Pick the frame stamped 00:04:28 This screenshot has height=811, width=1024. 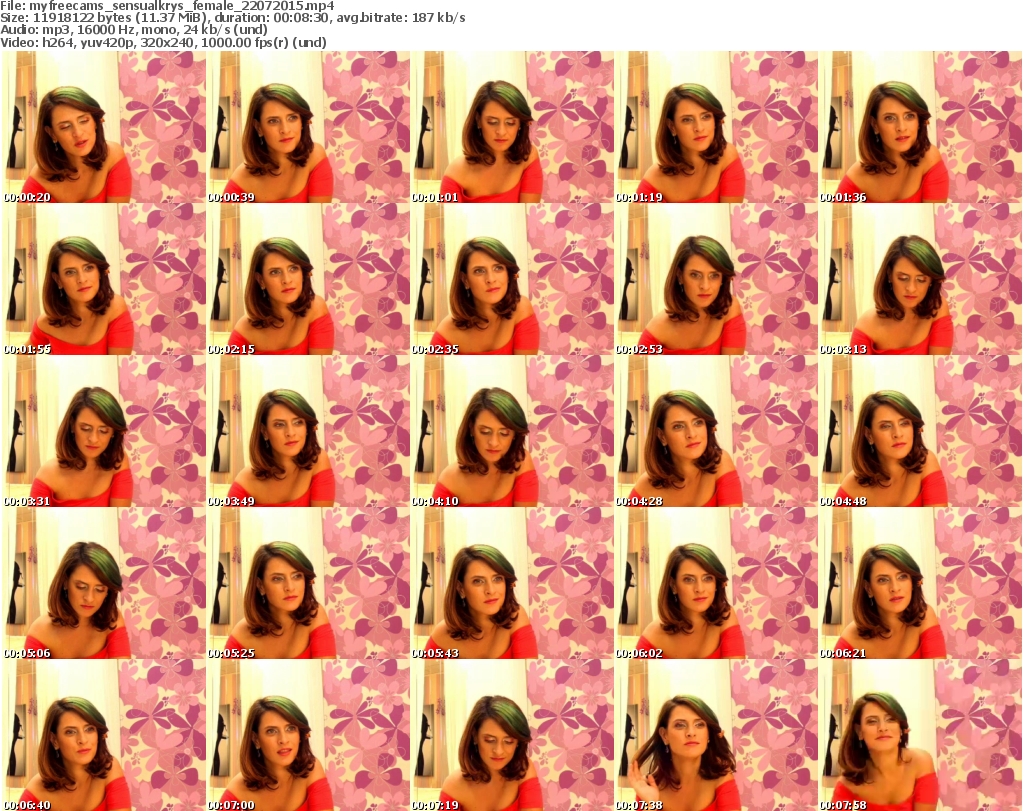tap(716, 432)
